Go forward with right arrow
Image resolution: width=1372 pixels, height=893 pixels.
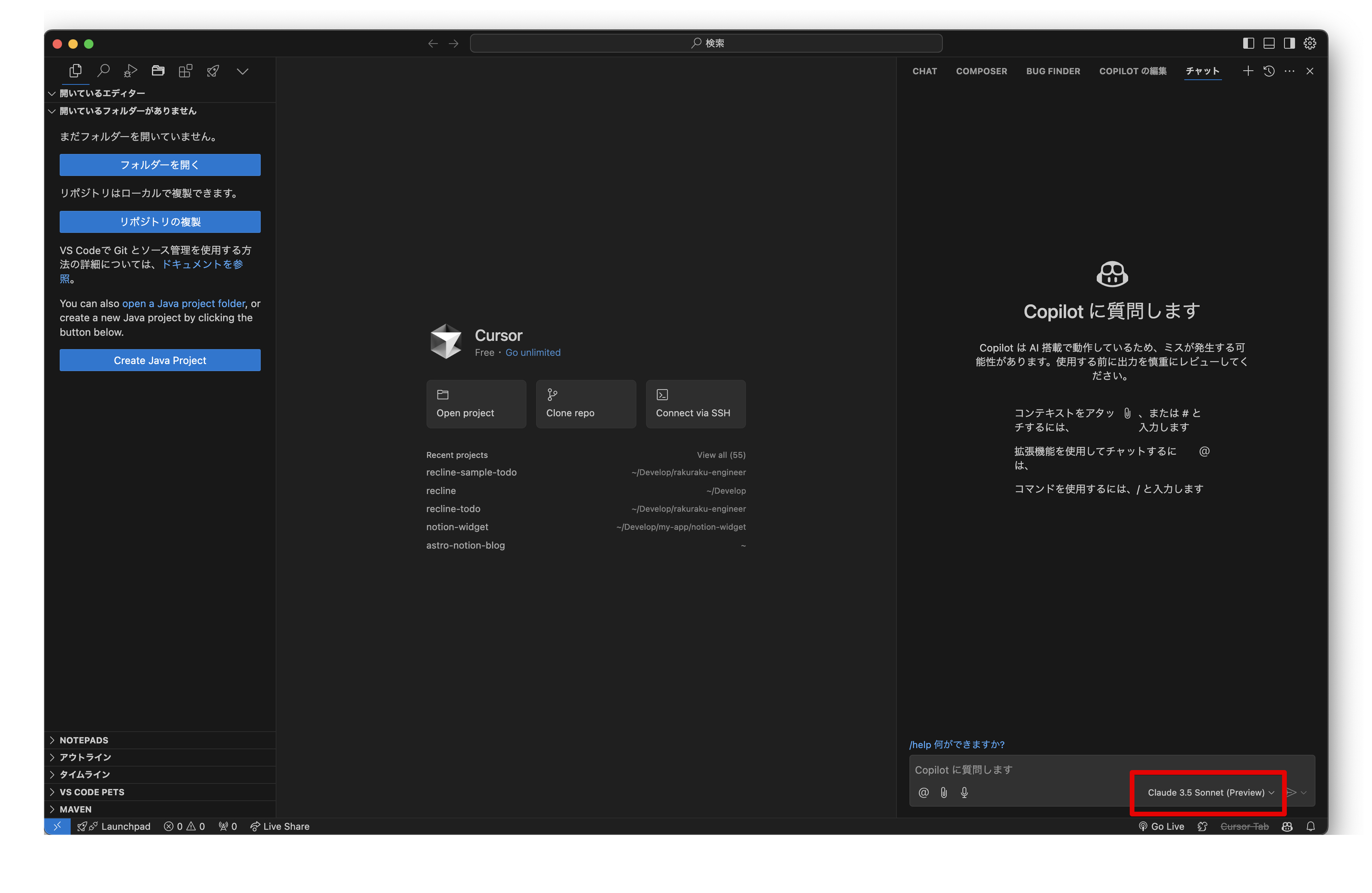click(x=454, y=43)
